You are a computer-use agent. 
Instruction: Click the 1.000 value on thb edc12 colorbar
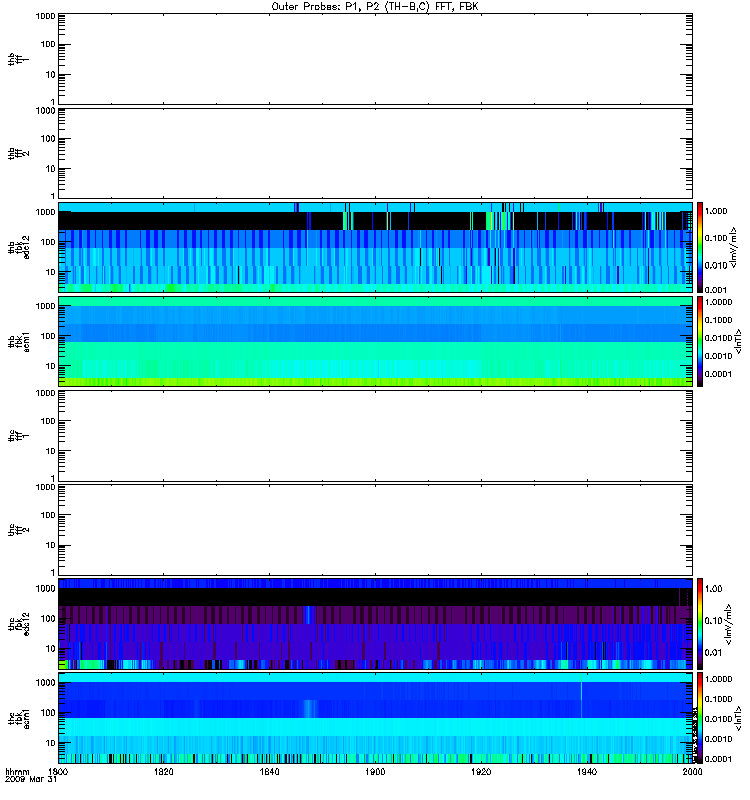tap(716, 211)
